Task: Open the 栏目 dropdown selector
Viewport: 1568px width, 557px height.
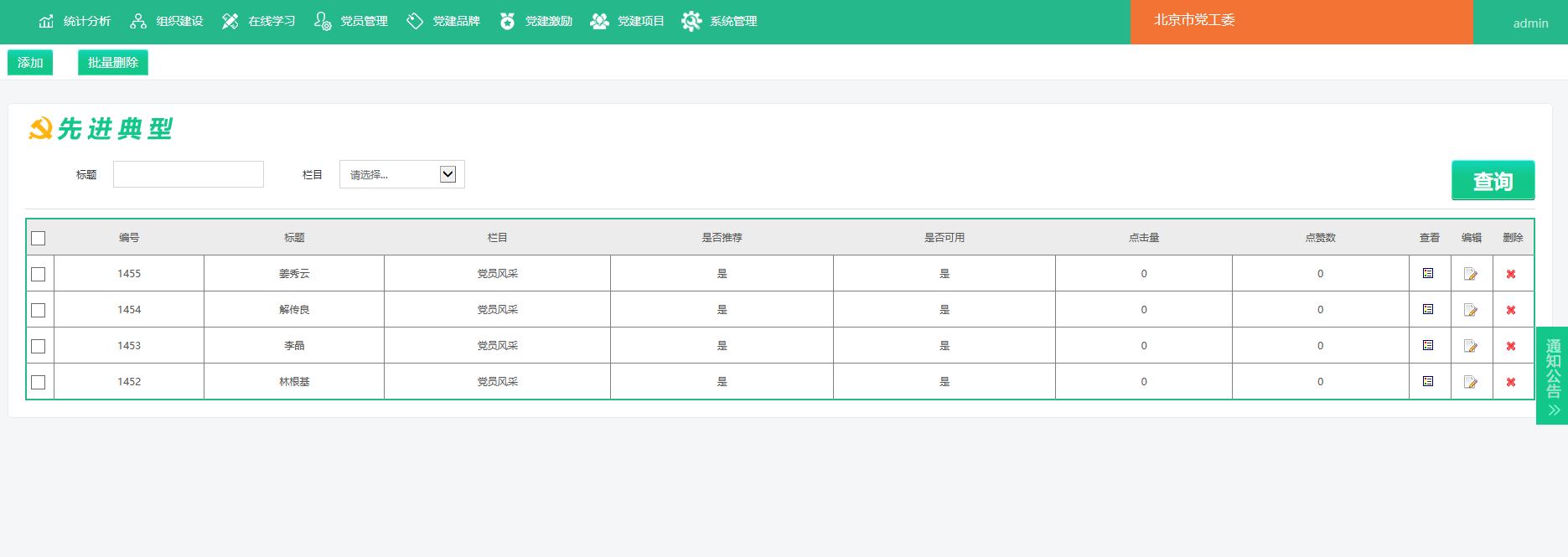Action: [x=401, y=174]
